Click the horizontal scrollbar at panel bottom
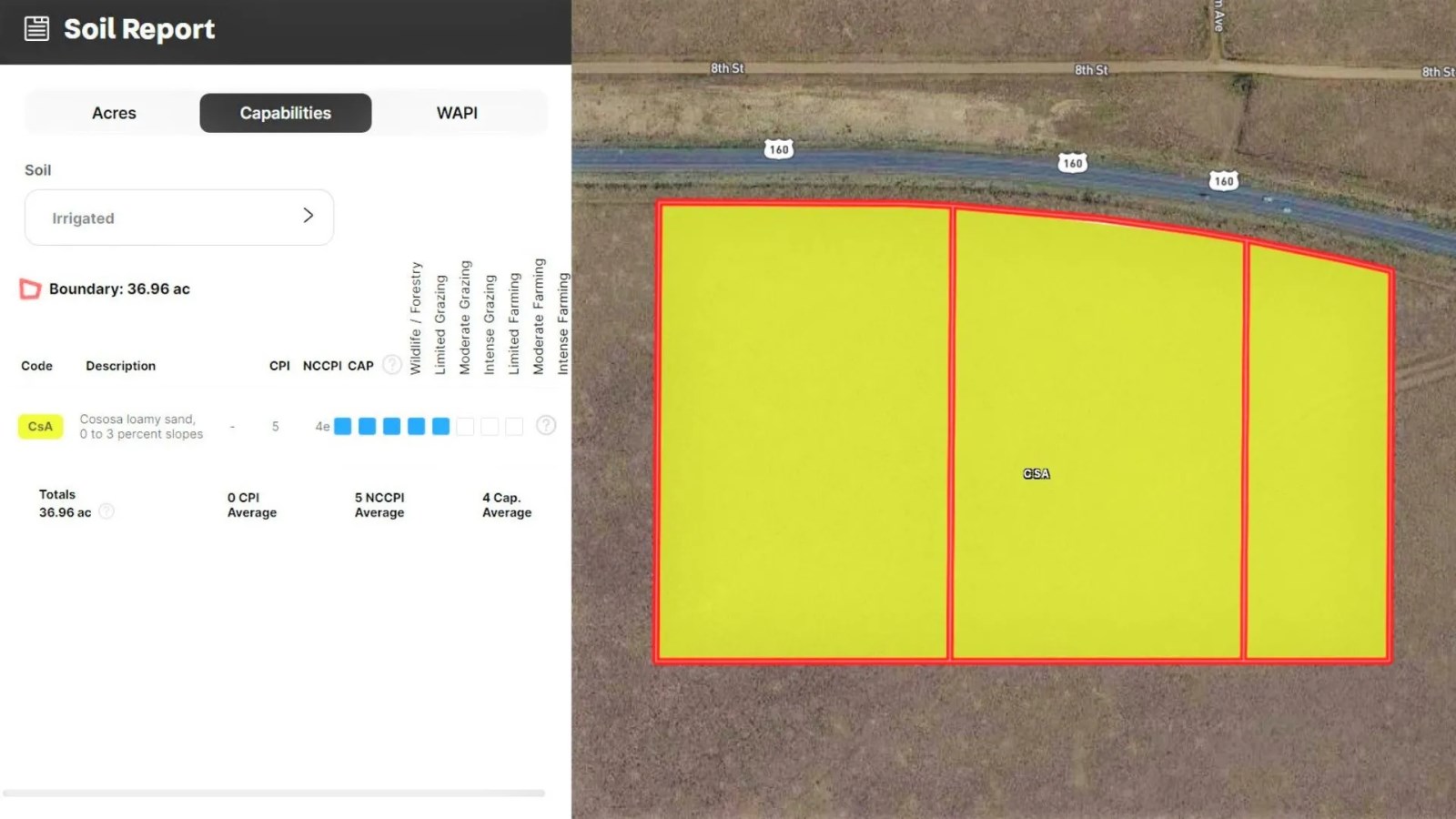1456x819 pixels. (274, 794)
